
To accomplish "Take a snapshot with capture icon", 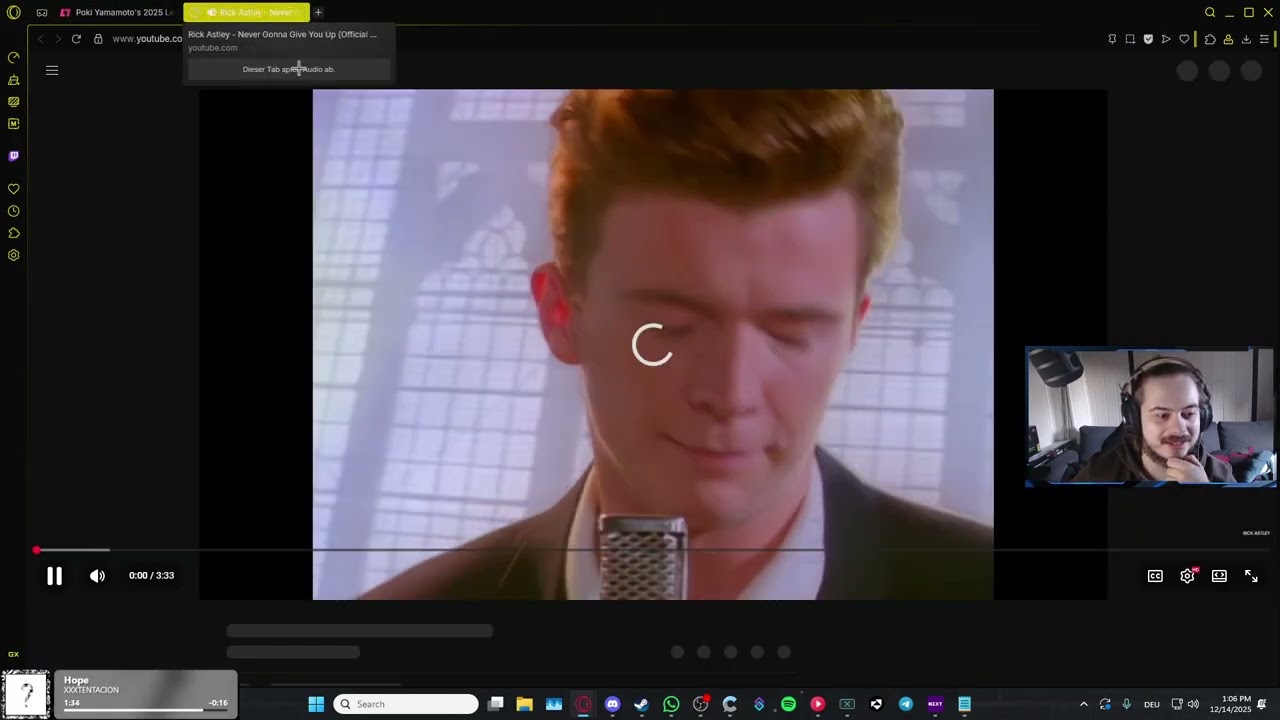I will point(1130,39).
